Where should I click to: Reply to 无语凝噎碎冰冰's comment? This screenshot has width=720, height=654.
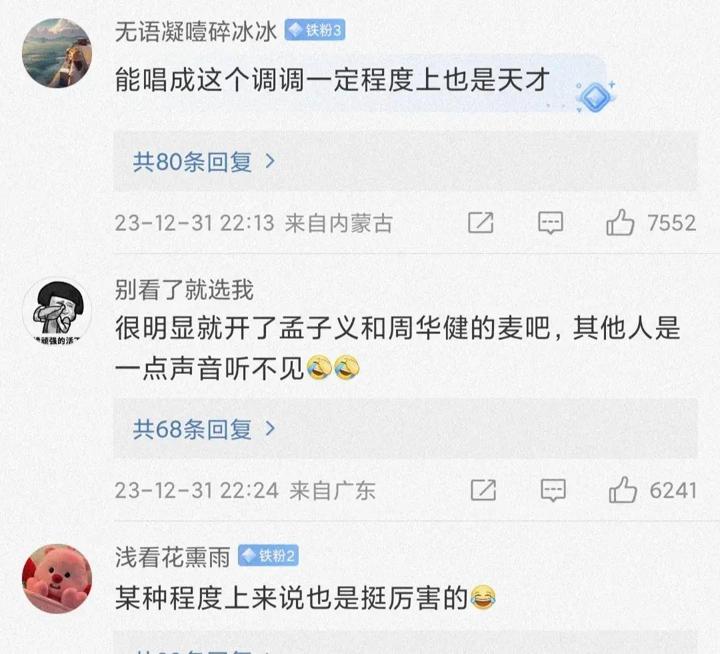550,223
